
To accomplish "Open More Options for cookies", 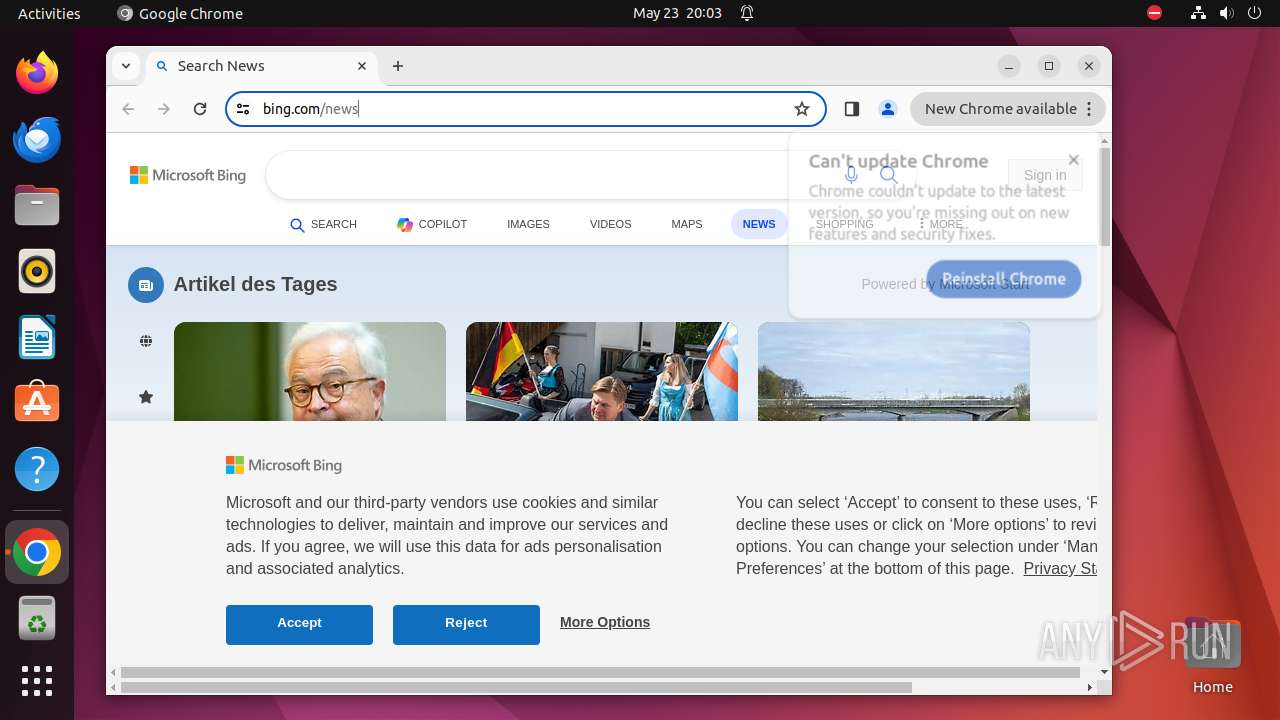I will click(x=605, y=622).
